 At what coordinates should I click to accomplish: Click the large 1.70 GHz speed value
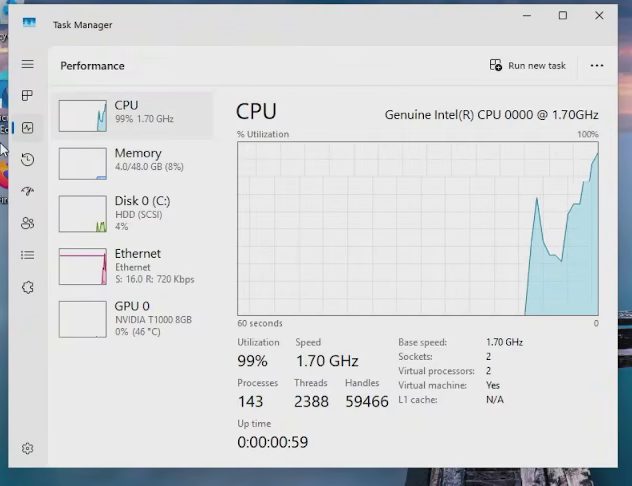327,361
